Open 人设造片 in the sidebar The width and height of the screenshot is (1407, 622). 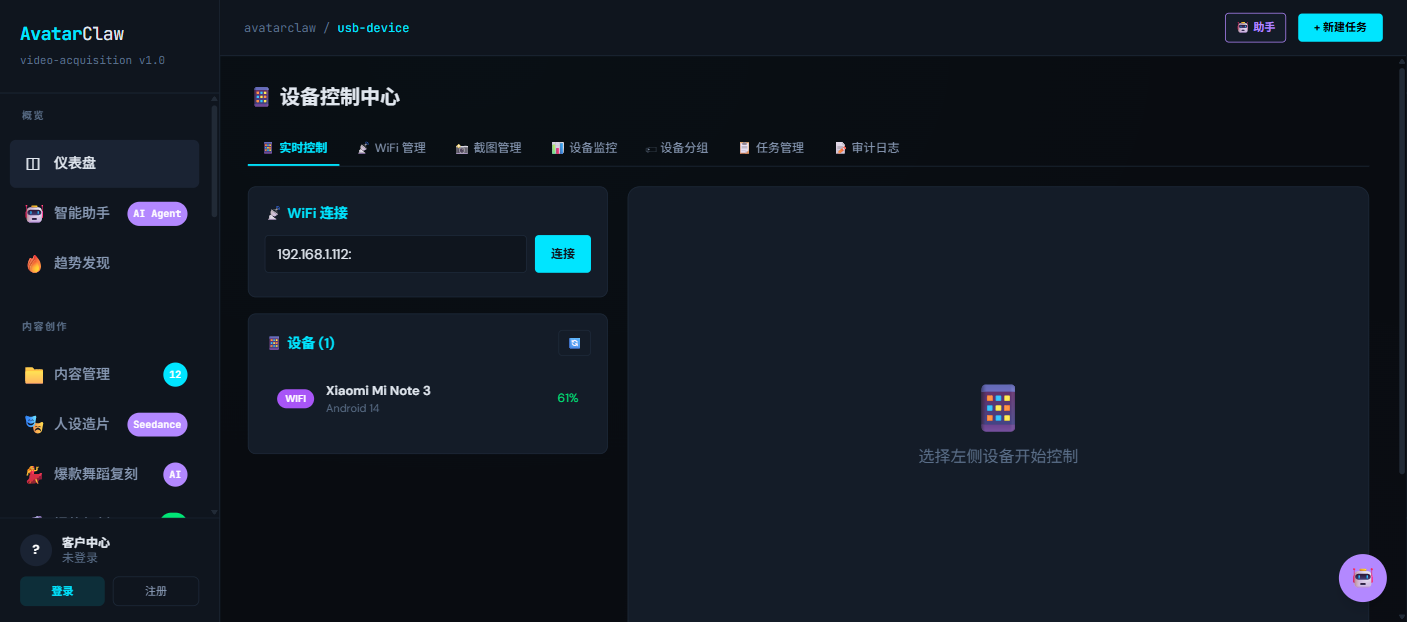click(x=104, y=424)
